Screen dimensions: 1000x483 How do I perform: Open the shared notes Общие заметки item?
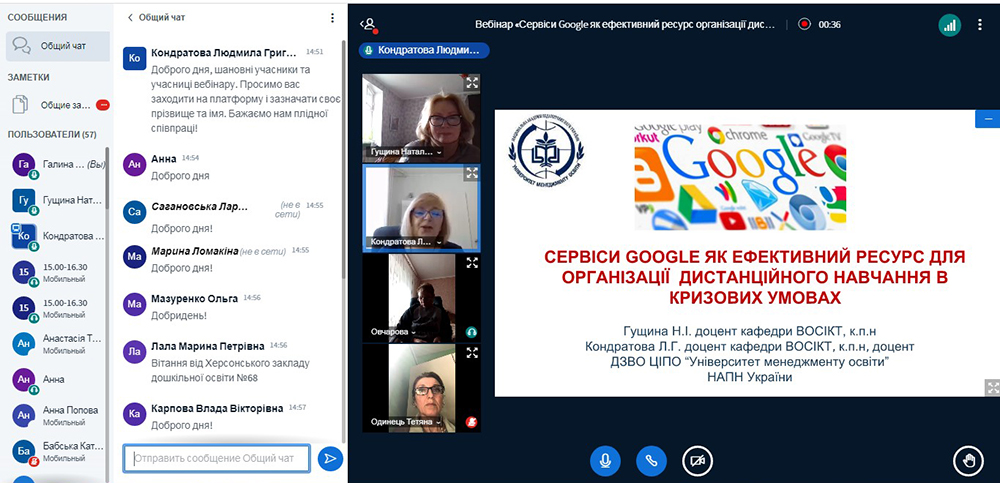tap(57, 105)
